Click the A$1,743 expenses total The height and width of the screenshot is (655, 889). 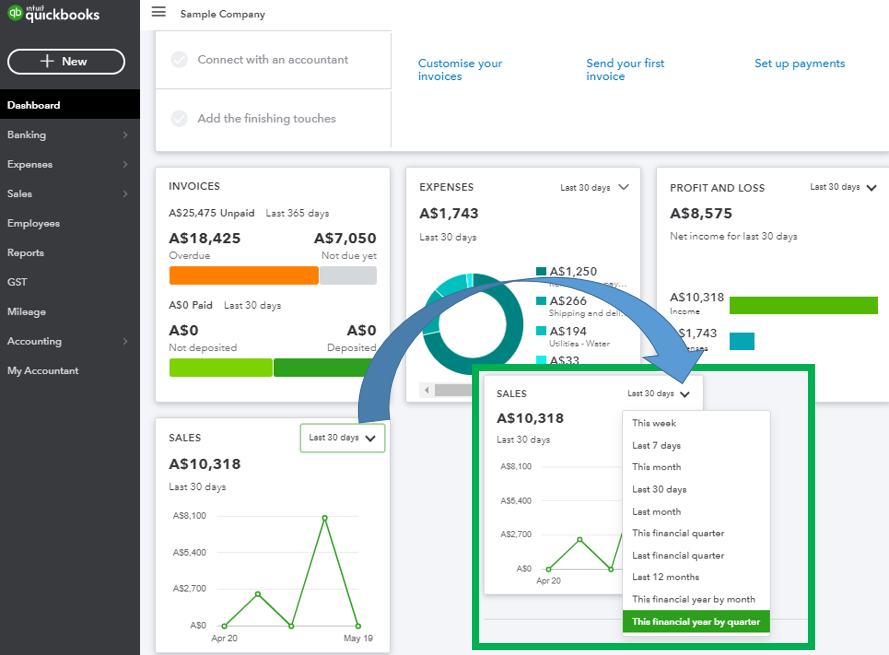click(449, 213)
